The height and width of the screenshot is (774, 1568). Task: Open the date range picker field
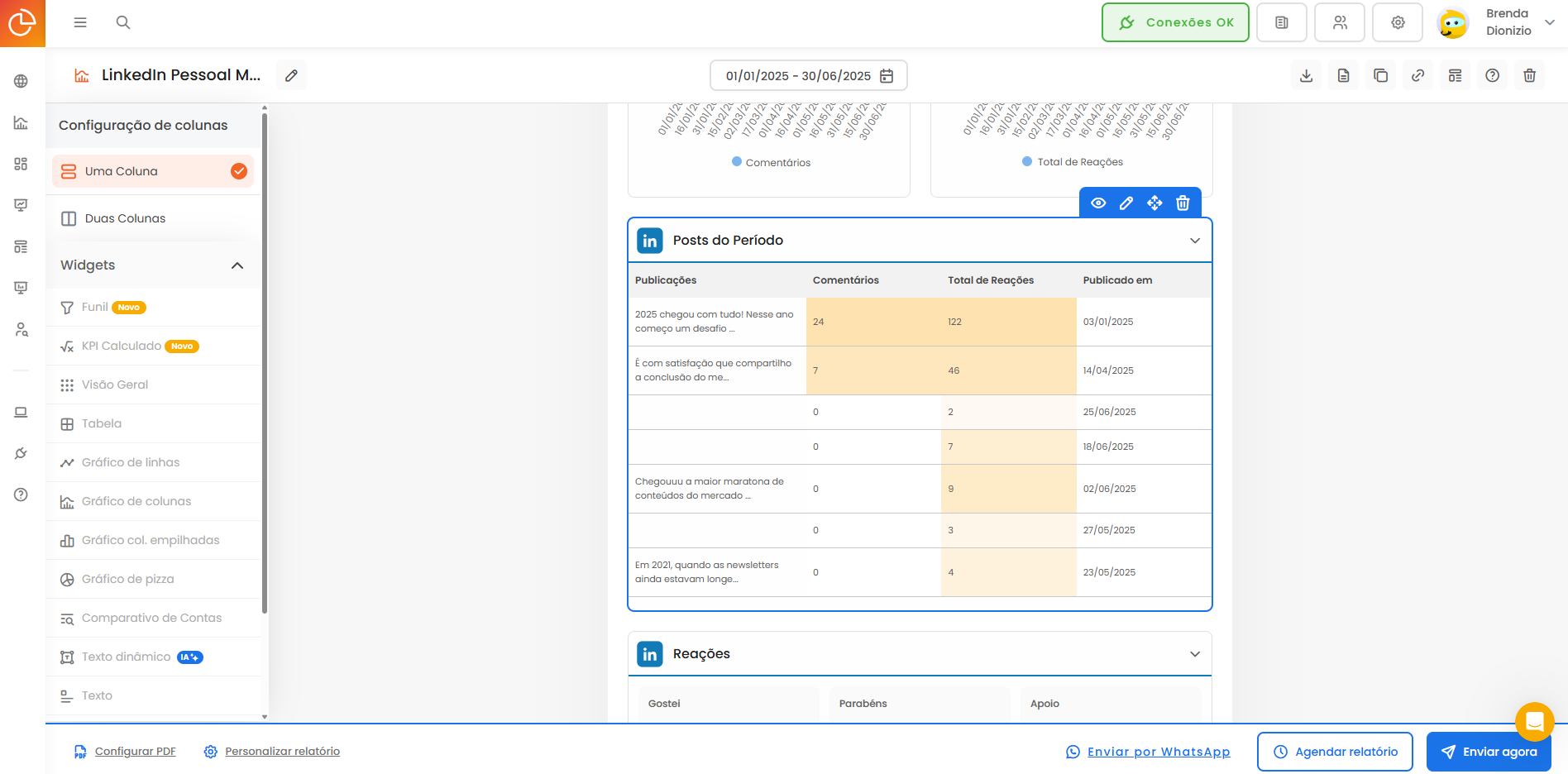(x=806, y=75)
